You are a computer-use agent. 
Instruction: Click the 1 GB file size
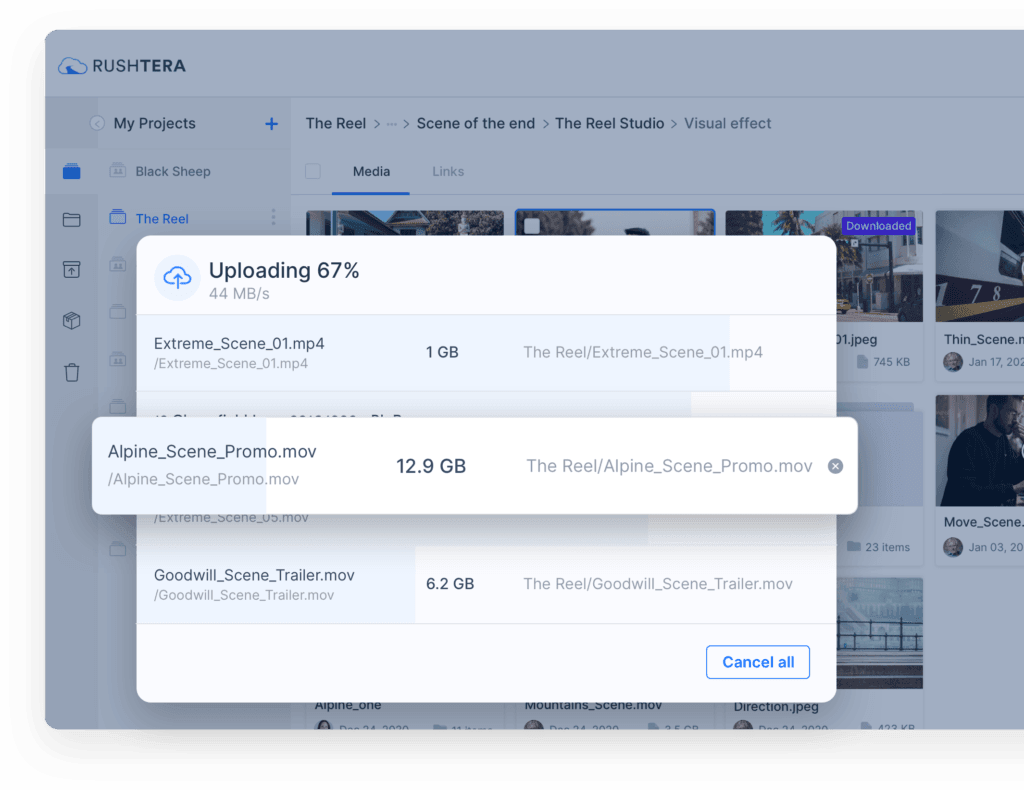(442, 353)
